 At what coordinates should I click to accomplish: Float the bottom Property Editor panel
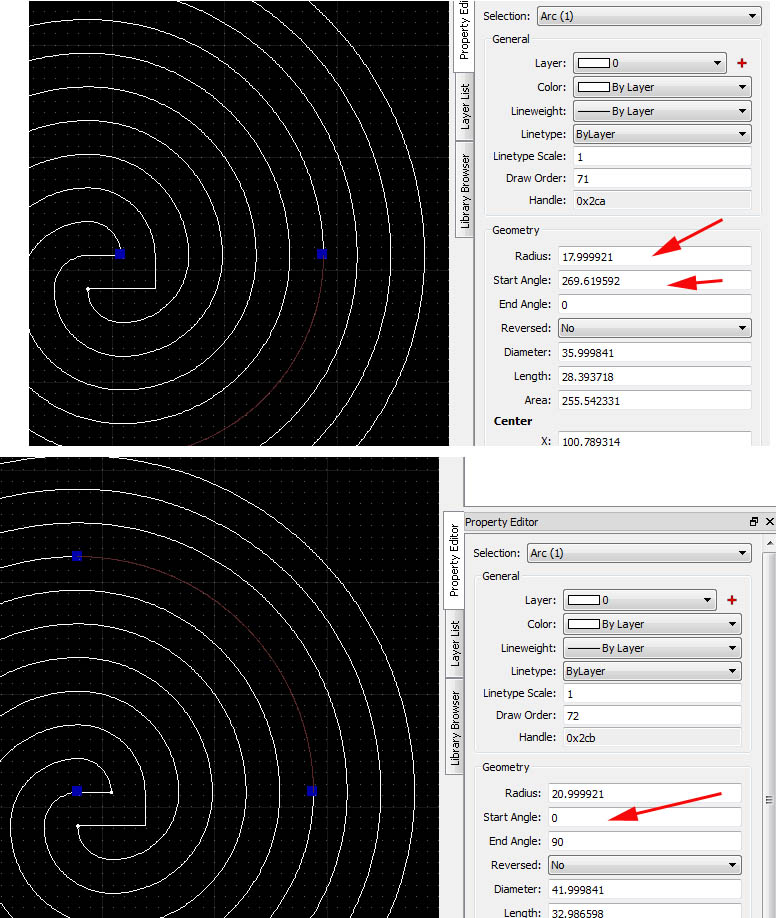pos(754,521)
